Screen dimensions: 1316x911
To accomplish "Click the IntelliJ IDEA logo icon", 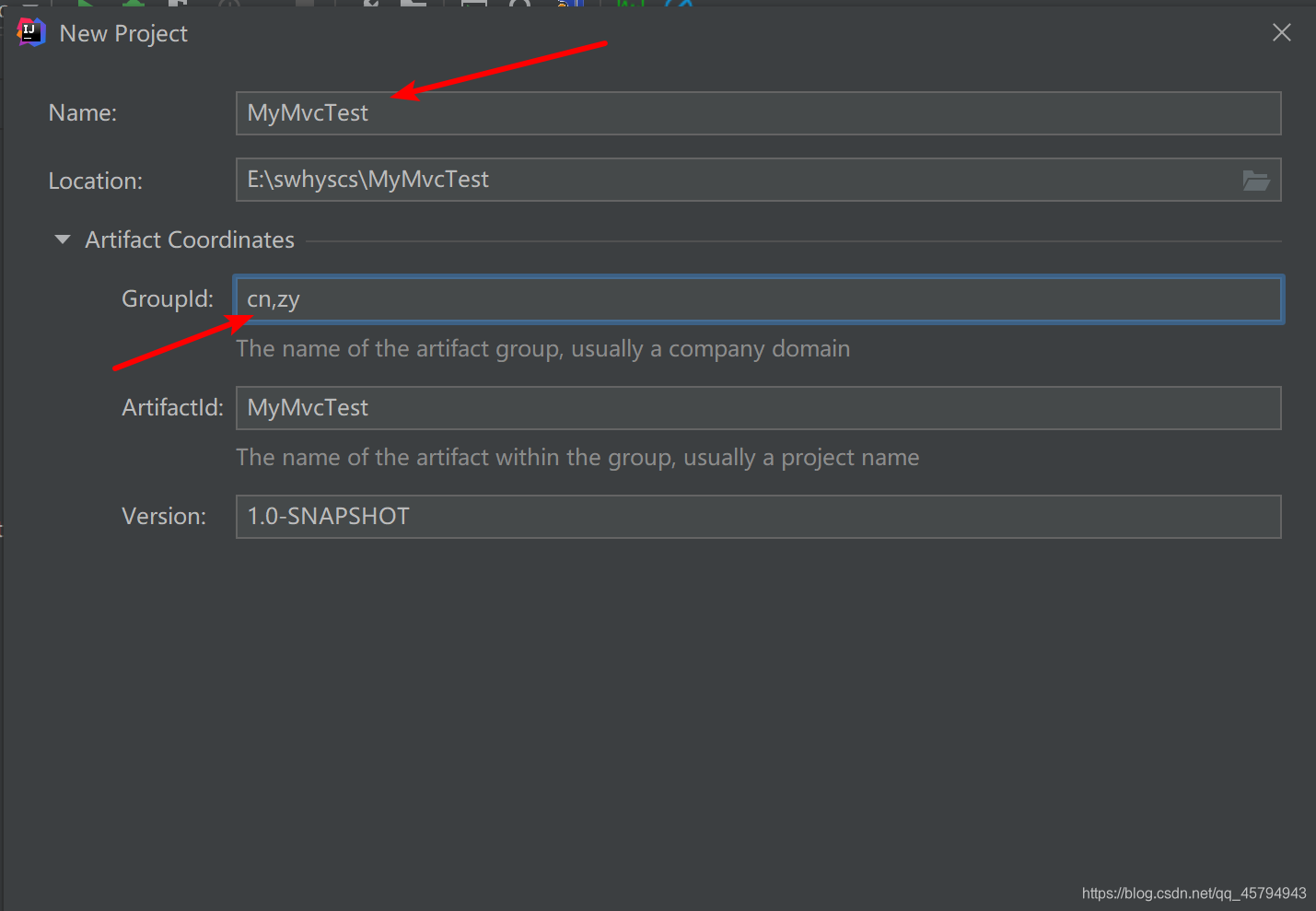I will 30,32.
